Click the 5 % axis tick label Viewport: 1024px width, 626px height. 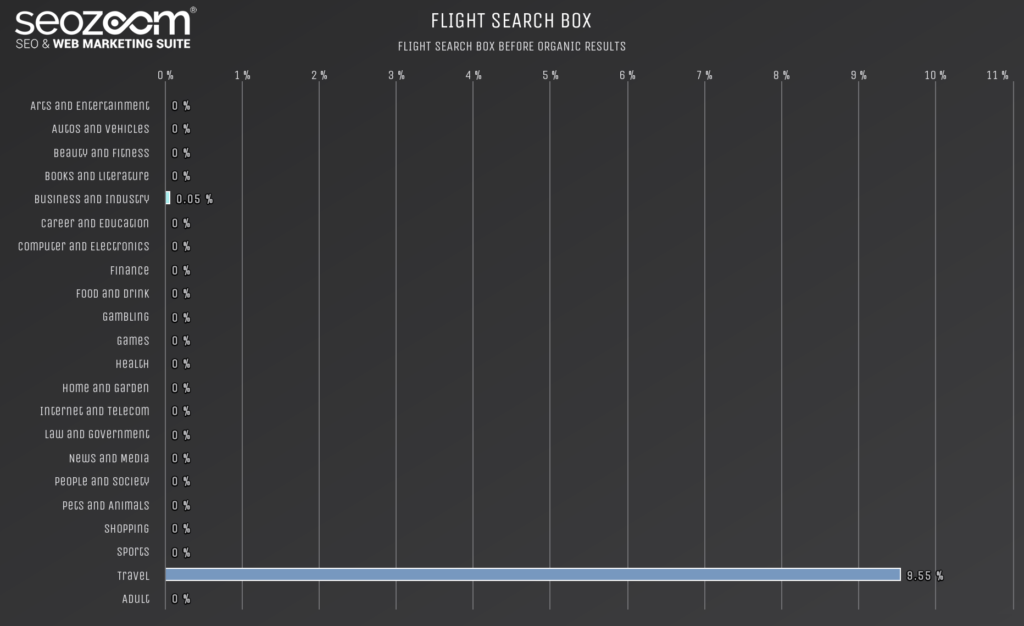point(551,76)
